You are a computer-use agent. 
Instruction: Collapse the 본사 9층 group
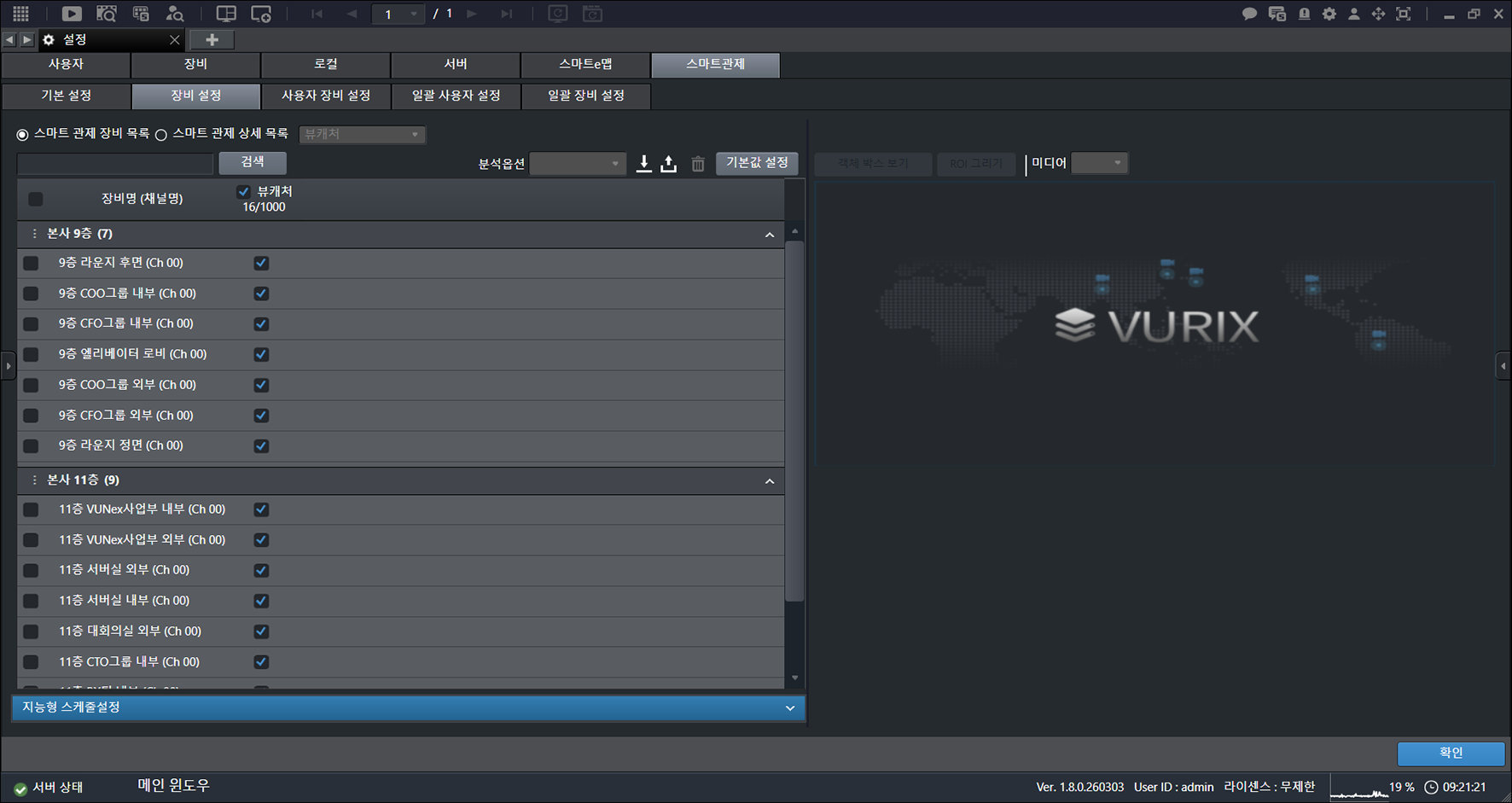(770, 235)
